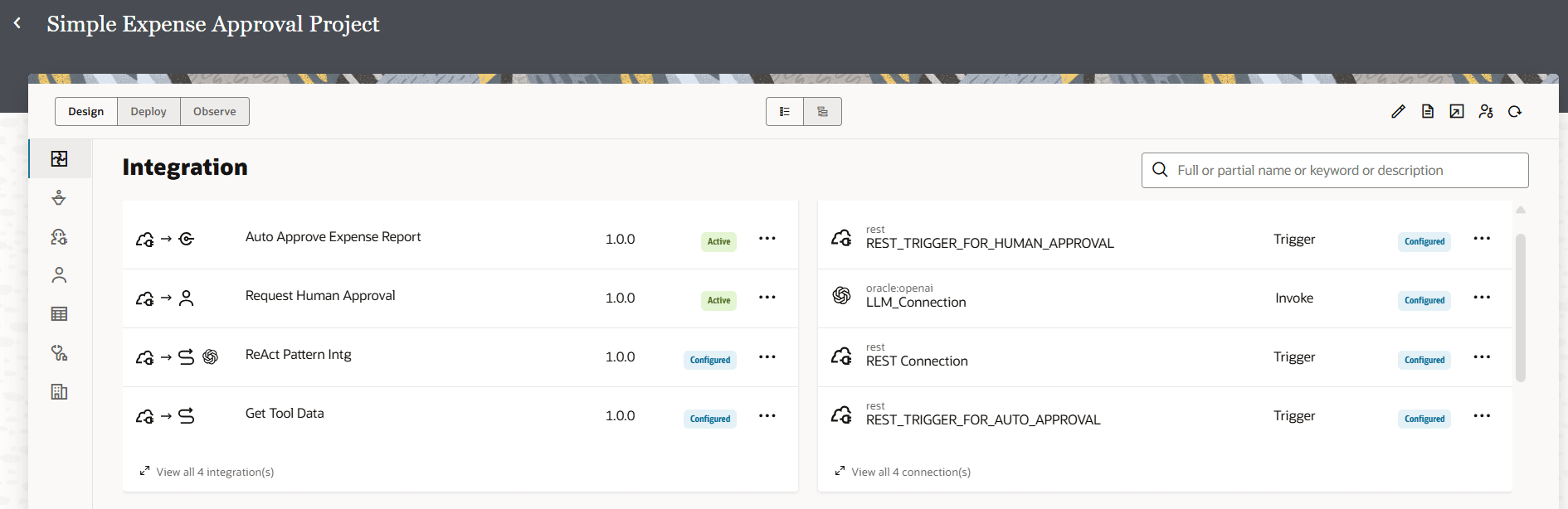This screenshot has width=1568, height=509.
Task: Click the document details icon in toolbar
Action: point(1428,111)
